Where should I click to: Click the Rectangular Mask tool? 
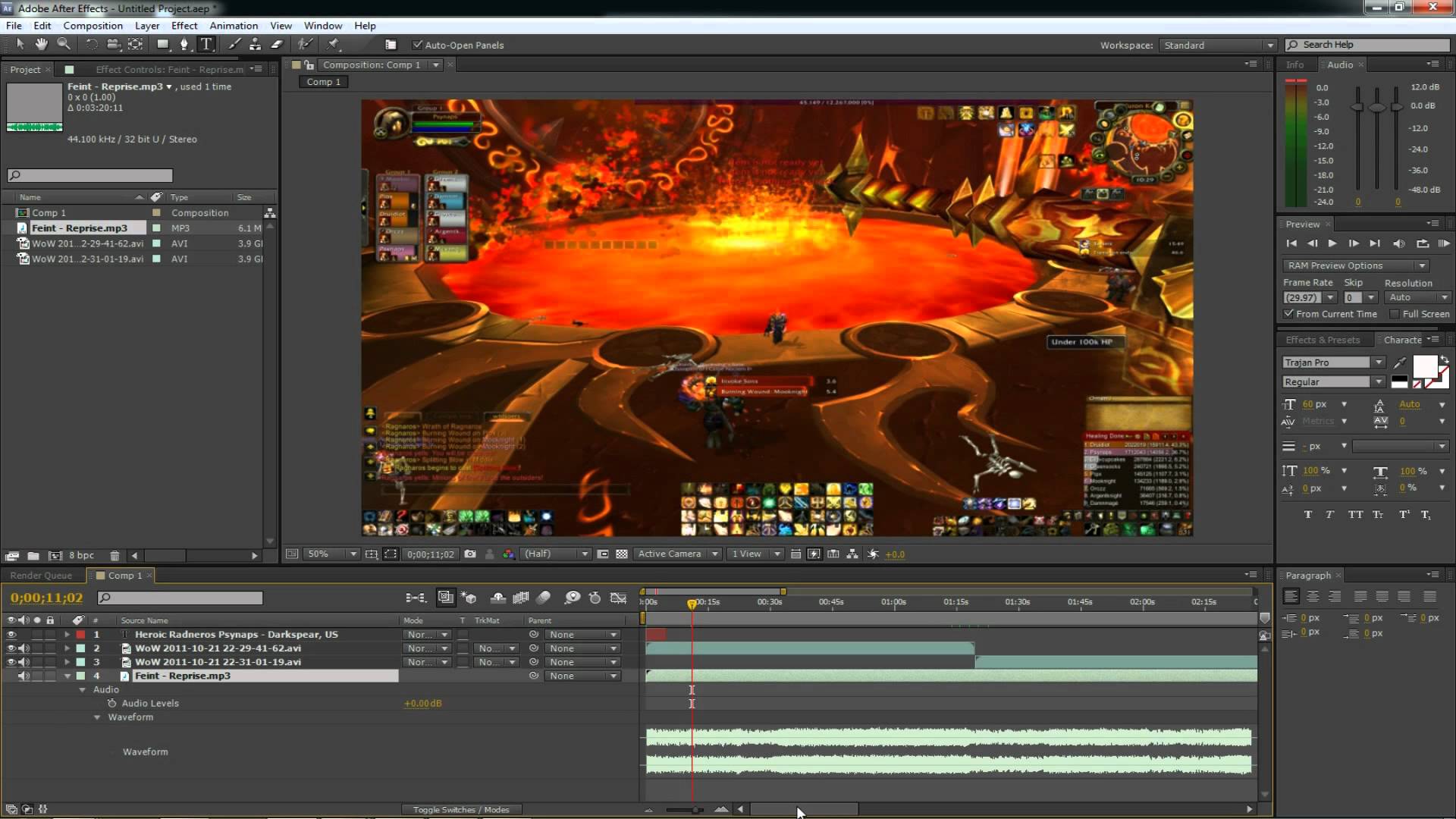(x=160, y=45)
